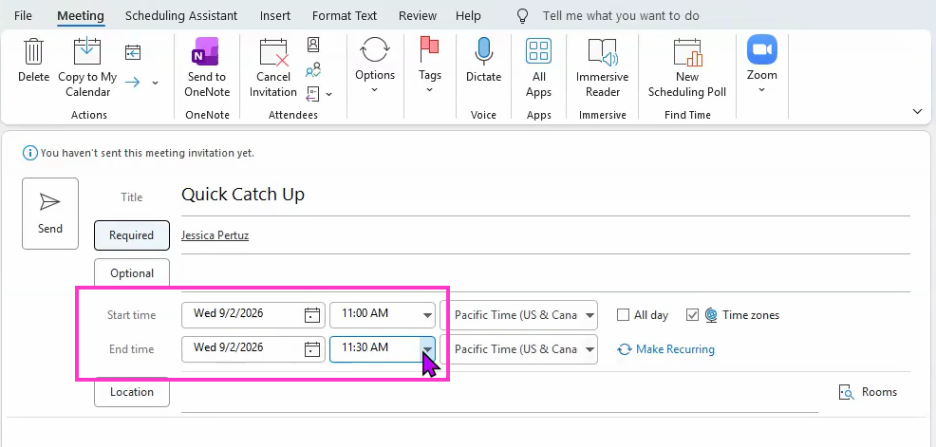Switch to the Review tab
Image resolution: width=936 pixels, height=447 pixels.
coord(418,16)
